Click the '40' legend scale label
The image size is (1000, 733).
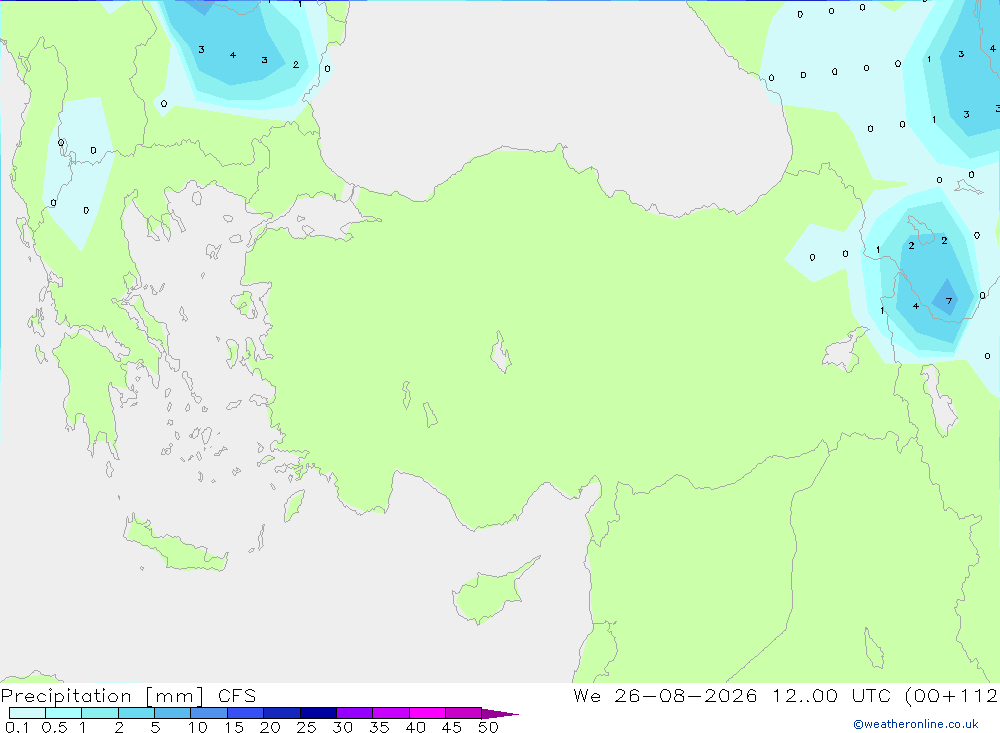point(415,727)
